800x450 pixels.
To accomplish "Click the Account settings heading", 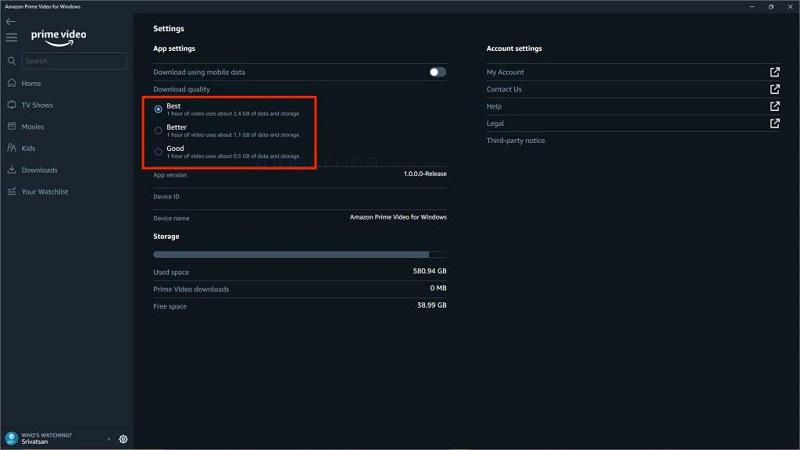I will 514,48.
